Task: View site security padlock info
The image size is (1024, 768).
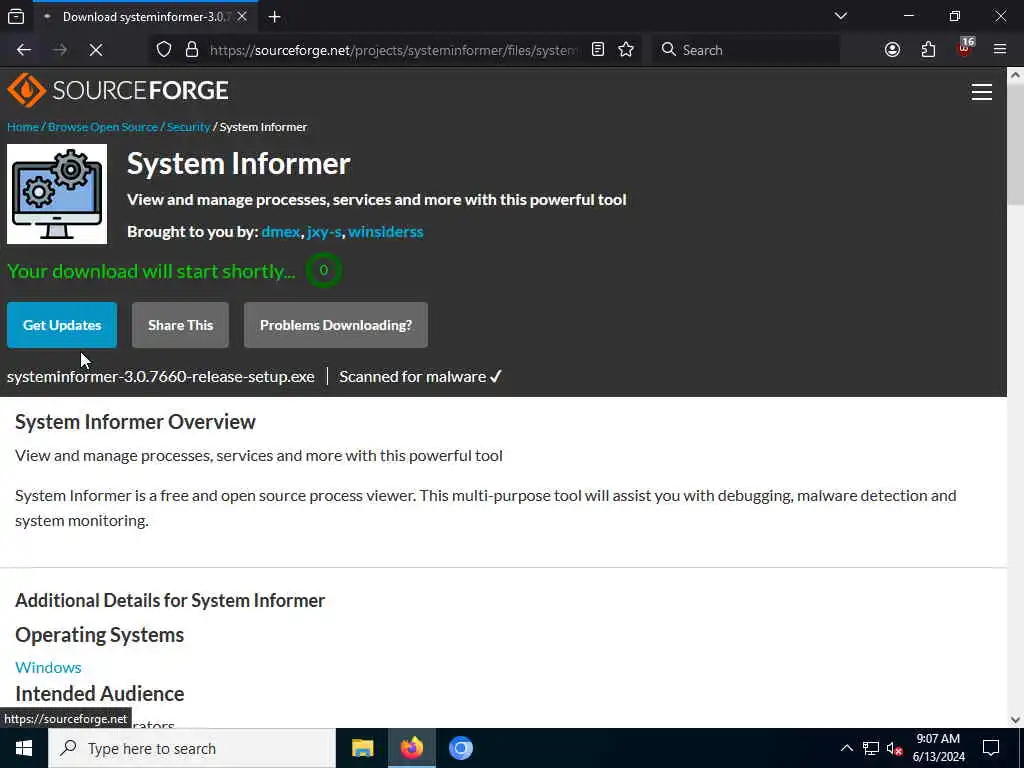Action: point(191,50)
